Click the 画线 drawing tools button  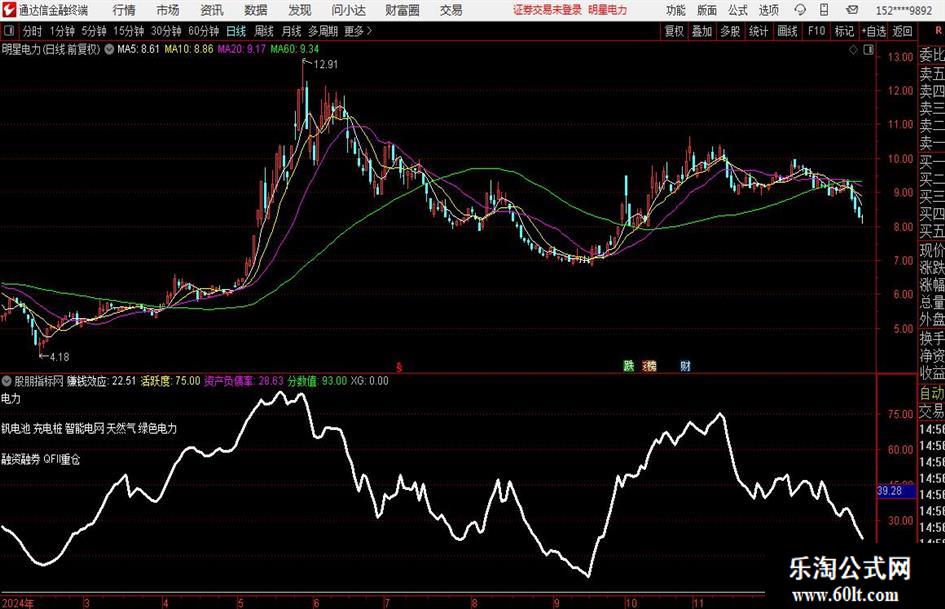787,31
